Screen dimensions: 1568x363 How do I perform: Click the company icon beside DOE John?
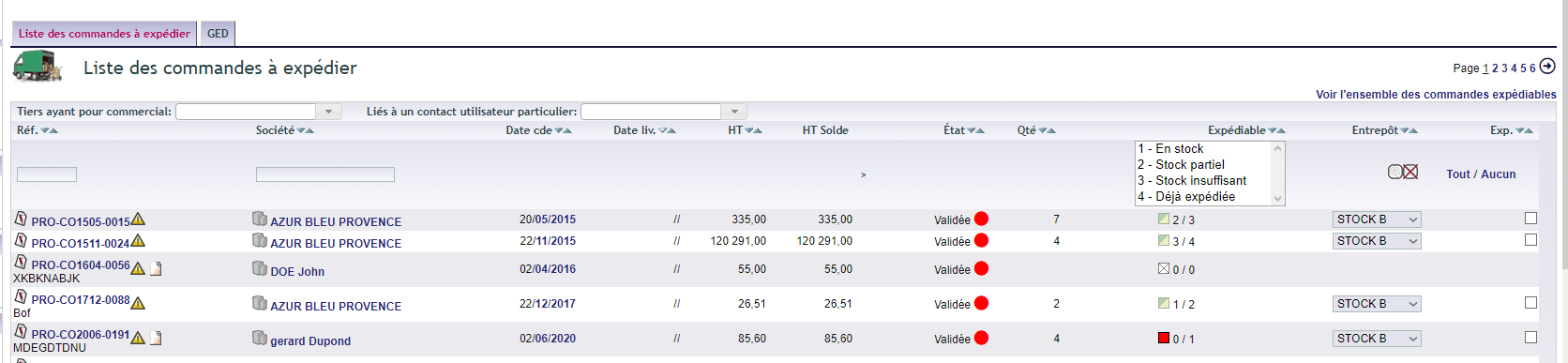pos(260,268)
